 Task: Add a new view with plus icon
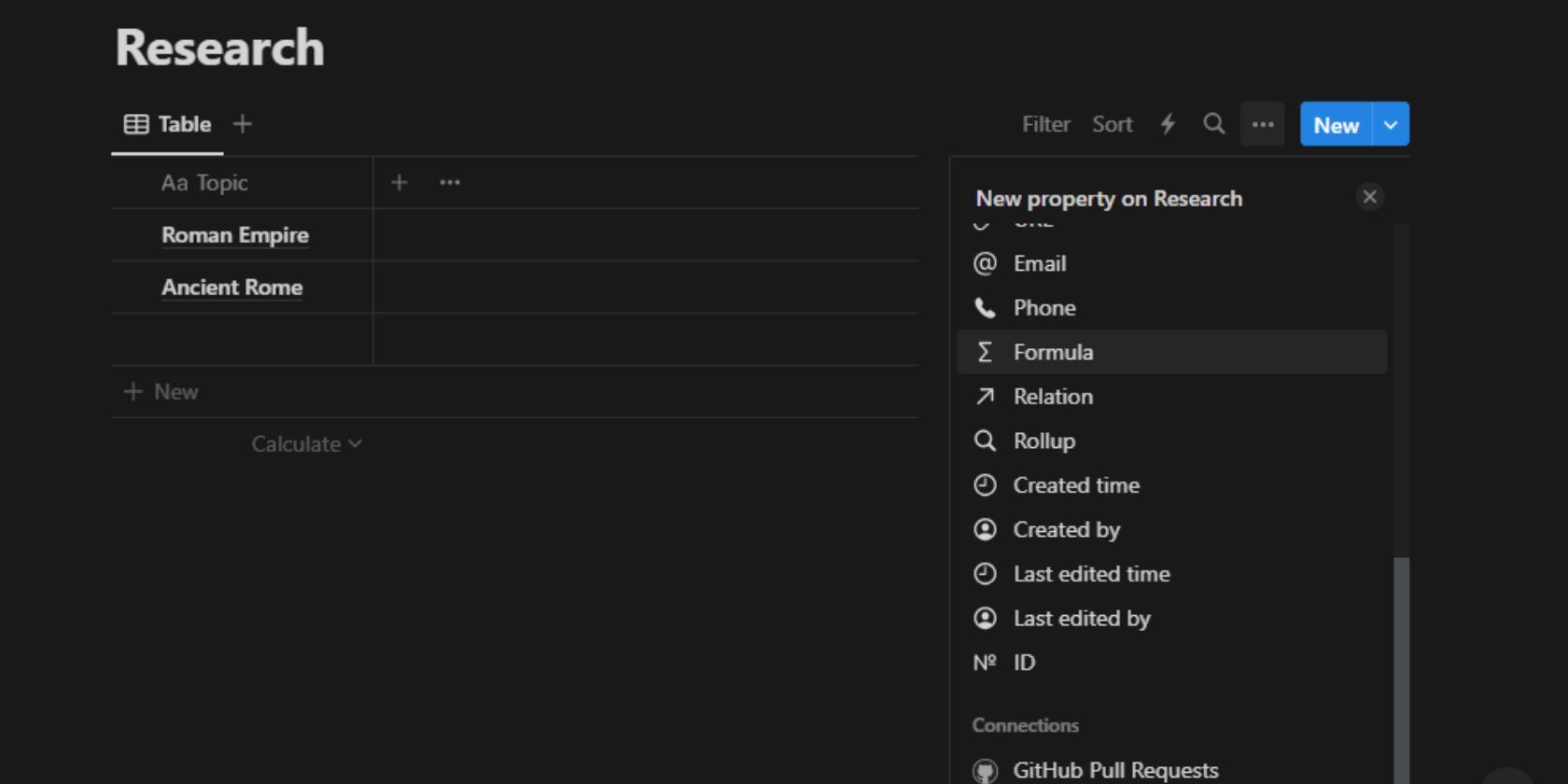[243, 124]
